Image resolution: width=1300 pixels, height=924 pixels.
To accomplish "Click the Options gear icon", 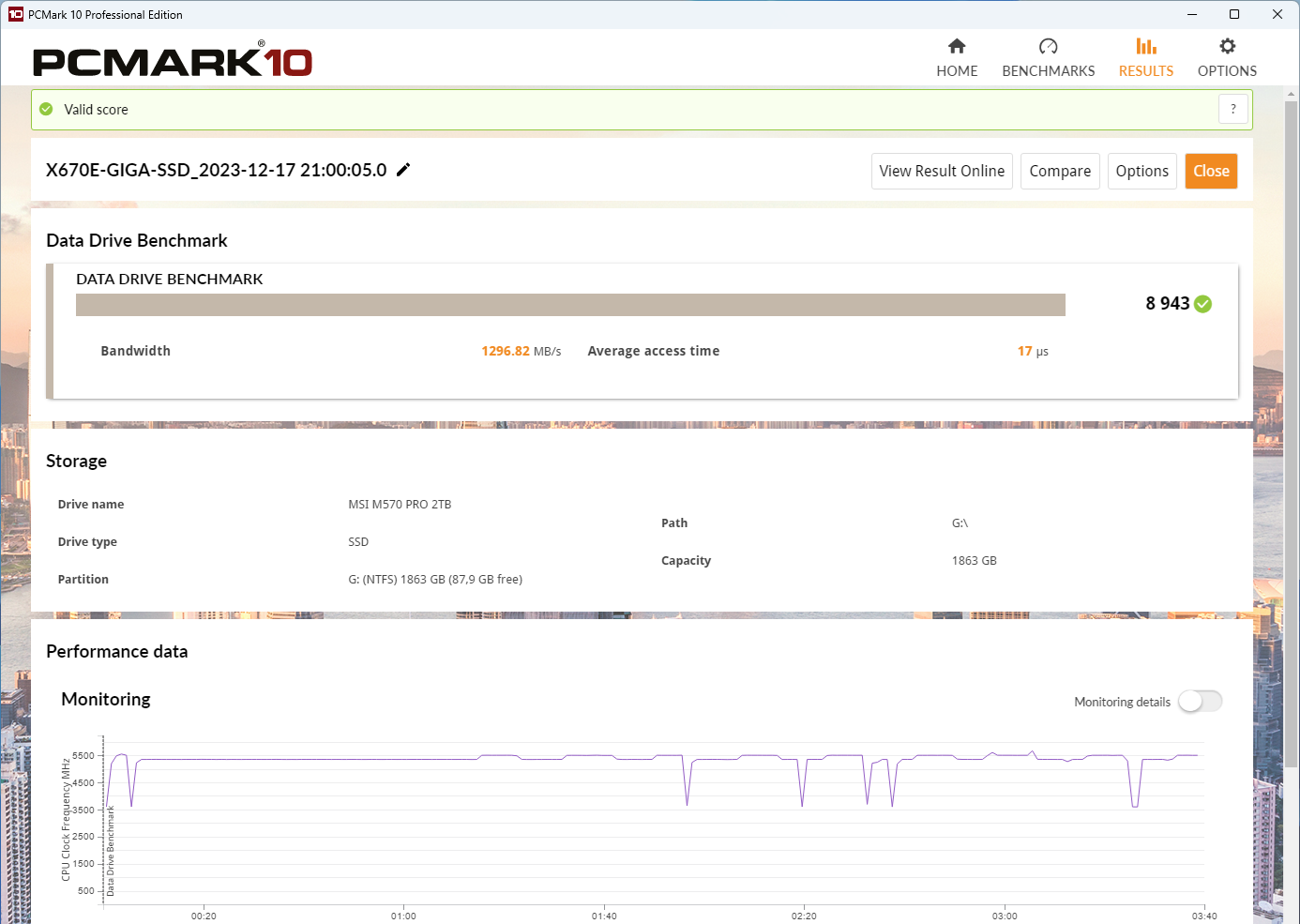I will (x=1227, y=46).
